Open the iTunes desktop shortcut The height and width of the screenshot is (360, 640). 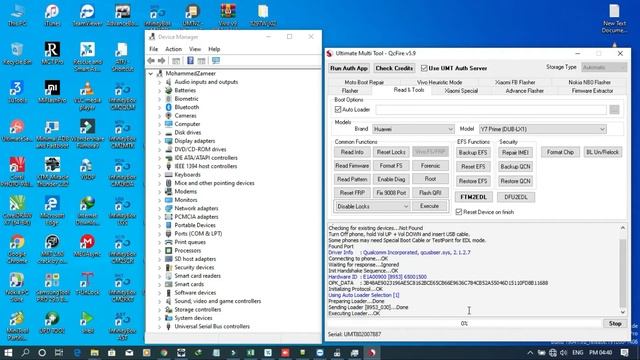52,16
